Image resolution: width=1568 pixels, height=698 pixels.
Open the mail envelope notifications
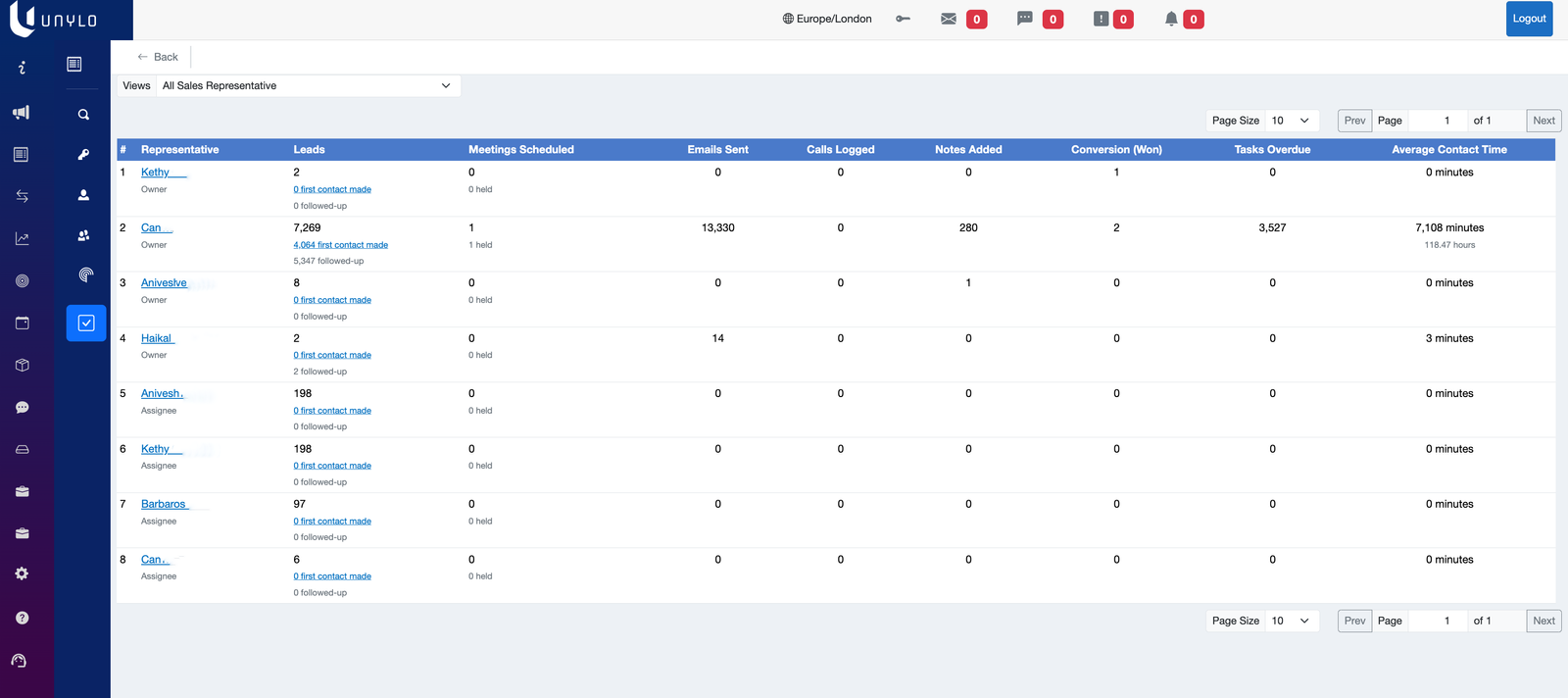point(949,19)
